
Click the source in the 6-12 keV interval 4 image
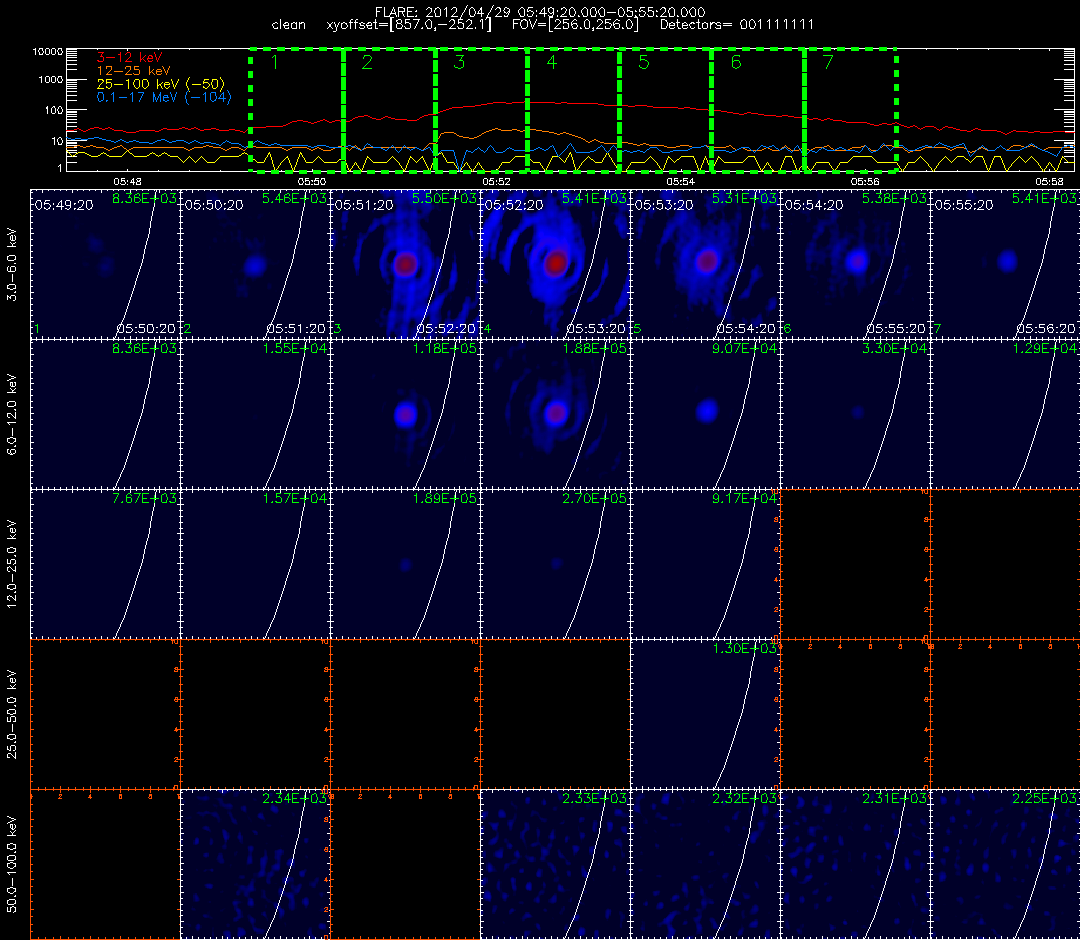pos(556,413)
